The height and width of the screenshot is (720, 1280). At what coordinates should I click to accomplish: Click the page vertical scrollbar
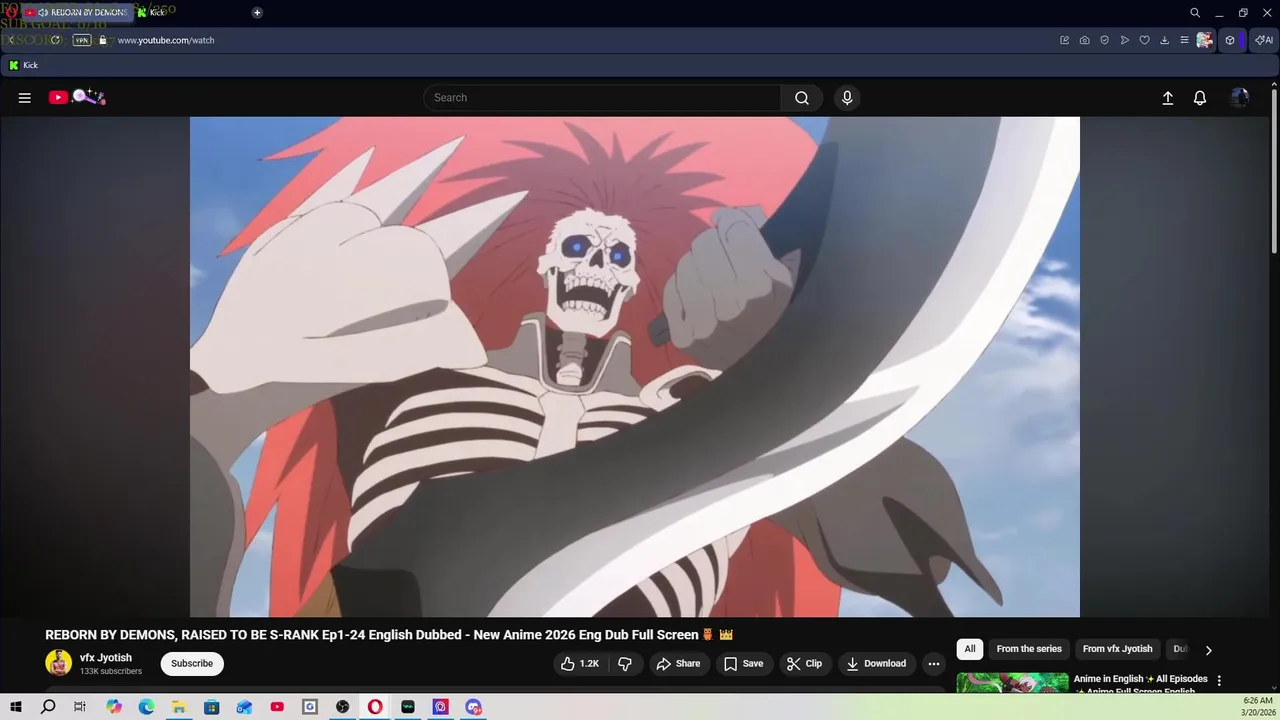point(1274,170)
